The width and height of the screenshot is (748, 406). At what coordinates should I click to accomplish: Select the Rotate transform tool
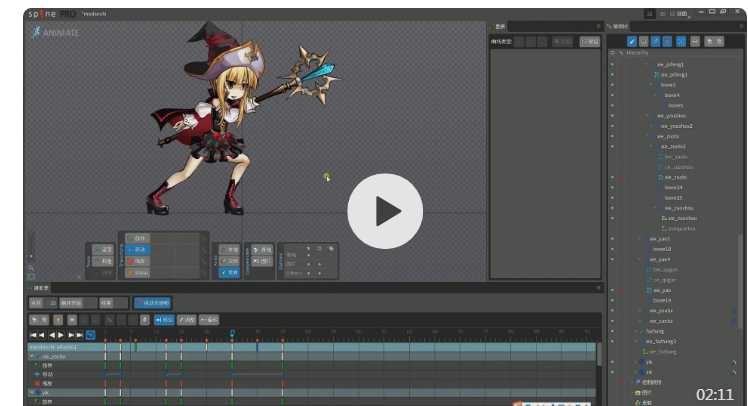pyautogui.click(x=138, y=238)
